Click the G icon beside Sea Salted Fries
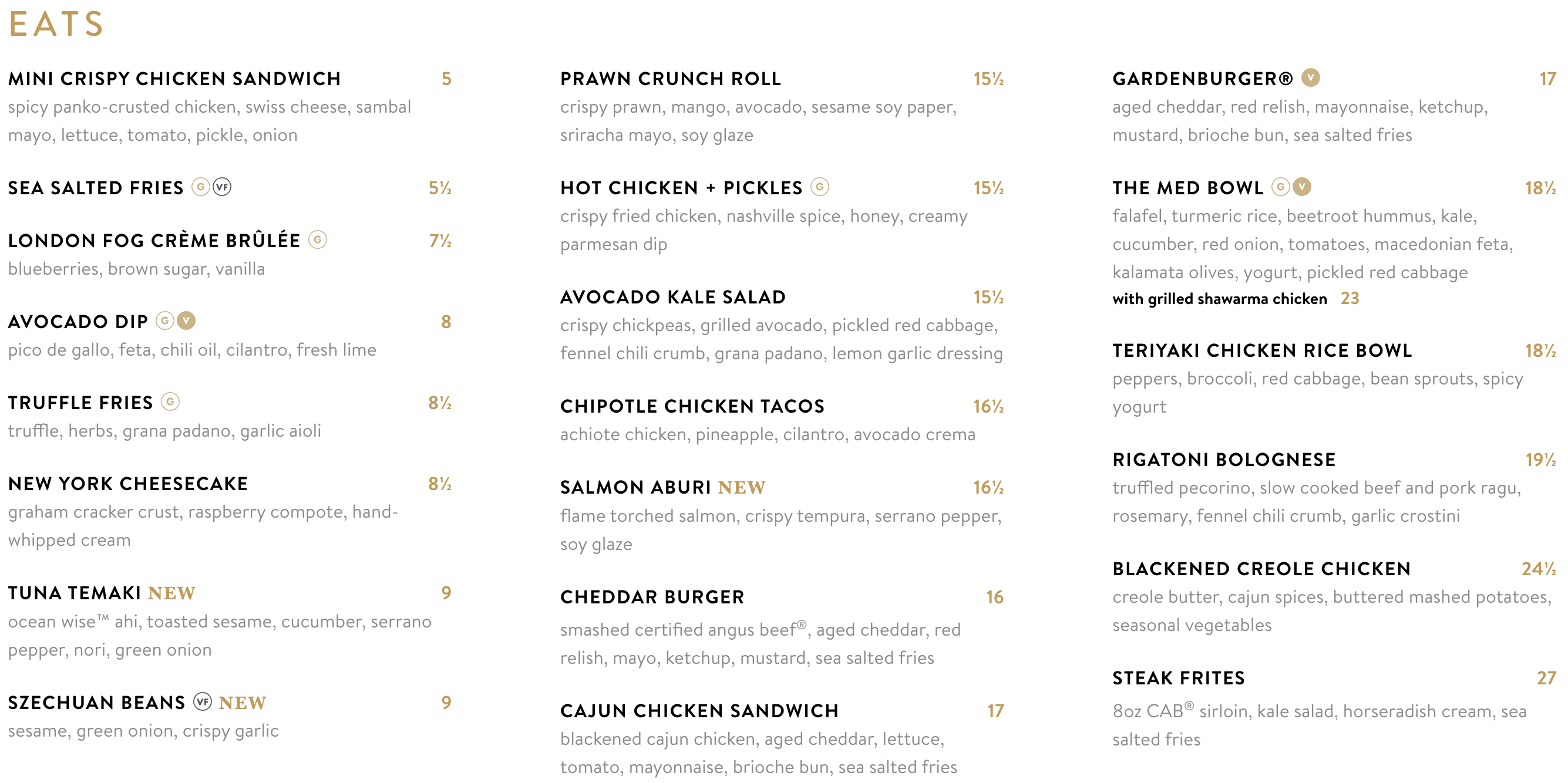The image size is (1568, 783). (x=201, y=187)
